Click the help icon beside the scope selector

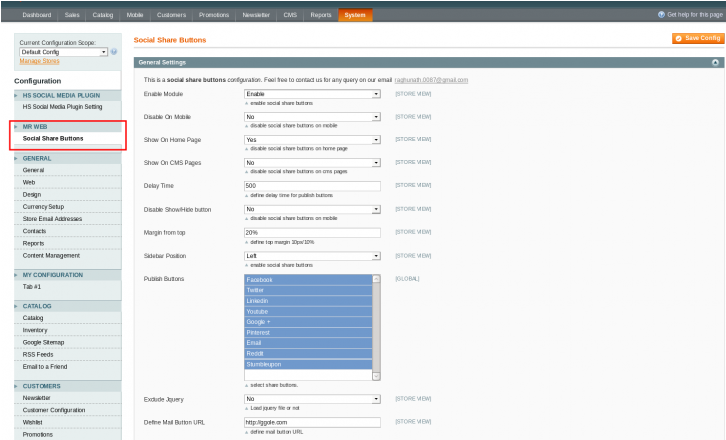(x=114, y=52)
